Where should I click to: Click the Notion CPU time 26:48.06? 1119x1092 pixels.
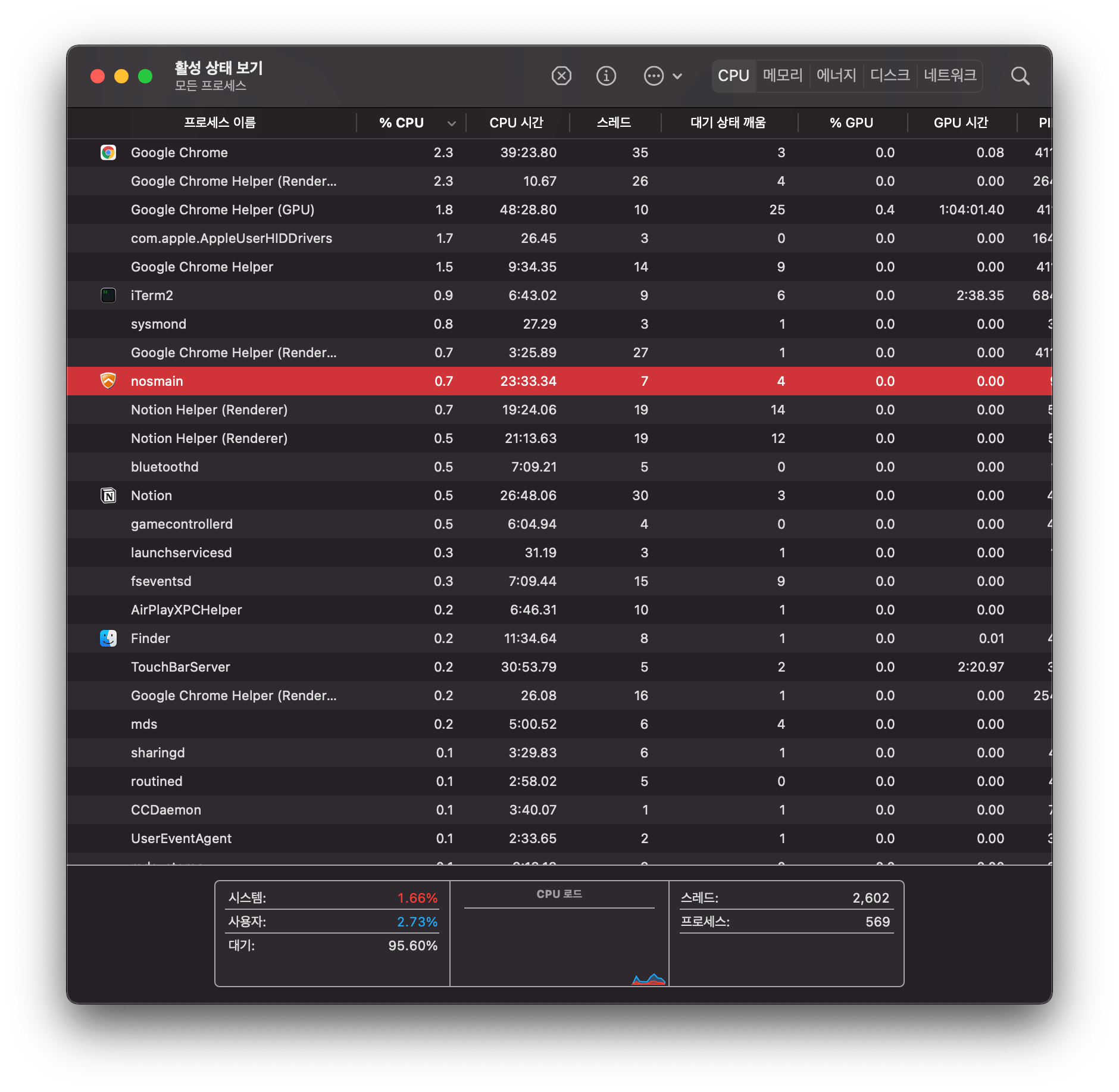528,495
